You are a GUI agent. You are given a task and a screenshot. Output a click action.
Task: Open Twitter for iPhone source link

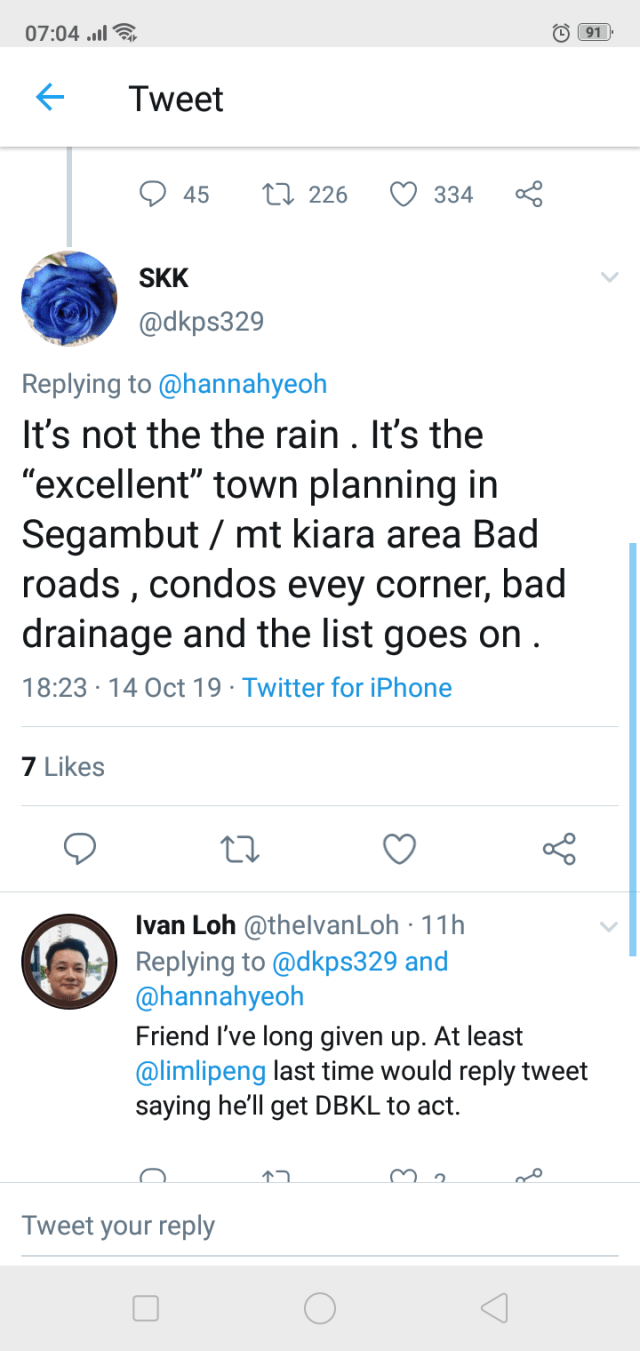(347, 688)
